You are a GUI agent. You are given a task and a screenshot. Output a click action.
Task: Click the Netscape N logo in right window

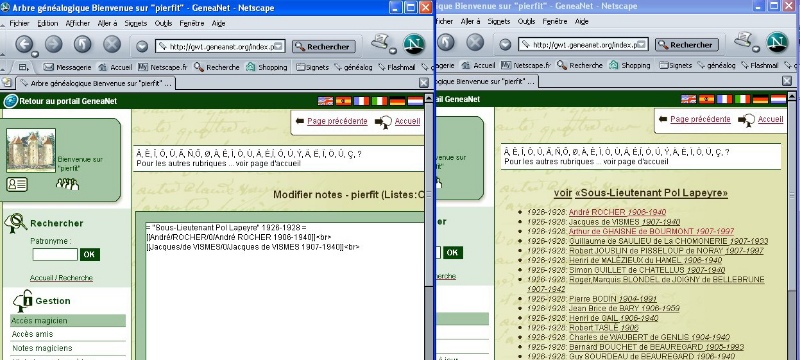click(778, 42)
